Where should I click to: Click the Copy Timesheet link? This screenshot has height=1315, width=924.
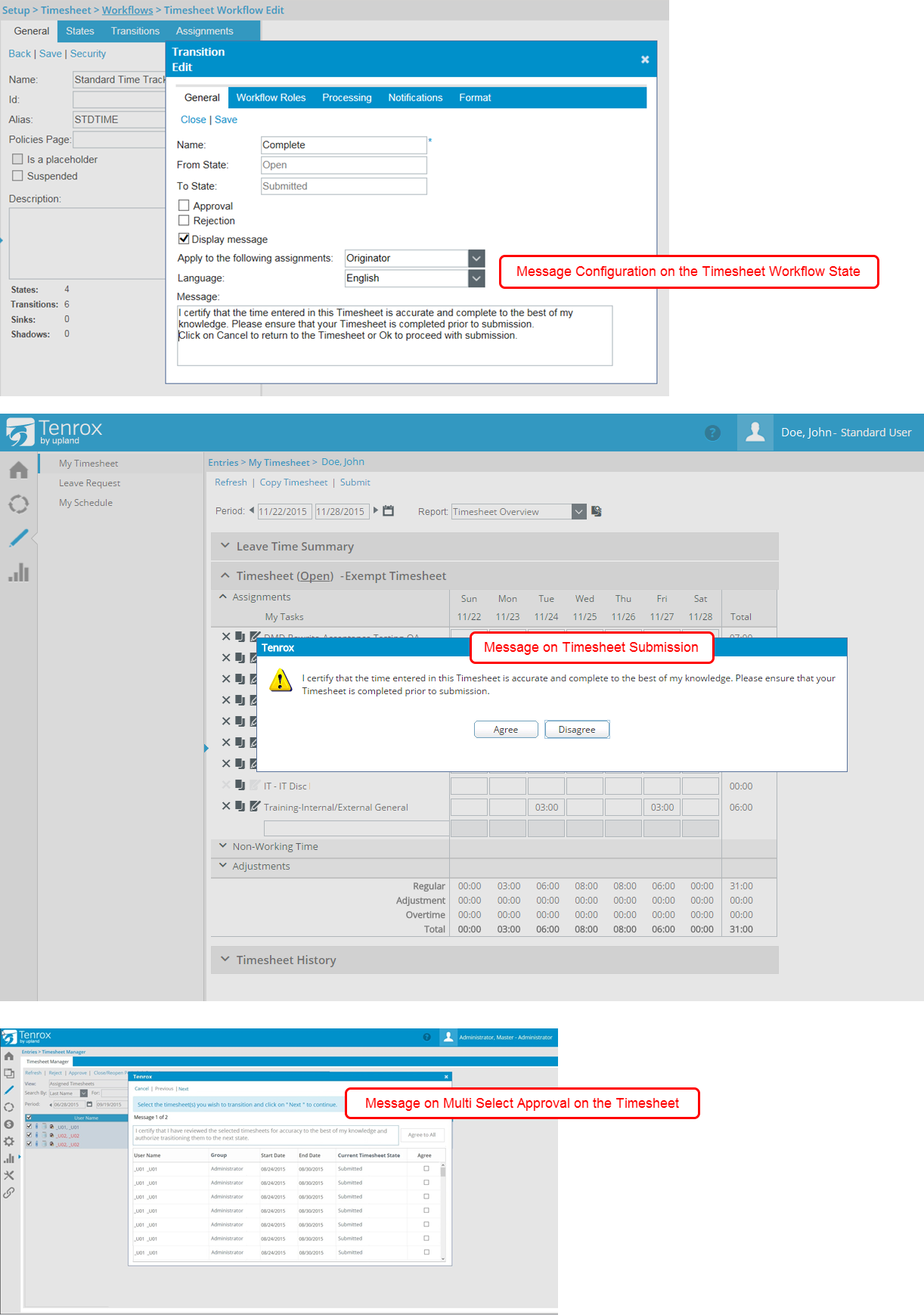point(293,482)
